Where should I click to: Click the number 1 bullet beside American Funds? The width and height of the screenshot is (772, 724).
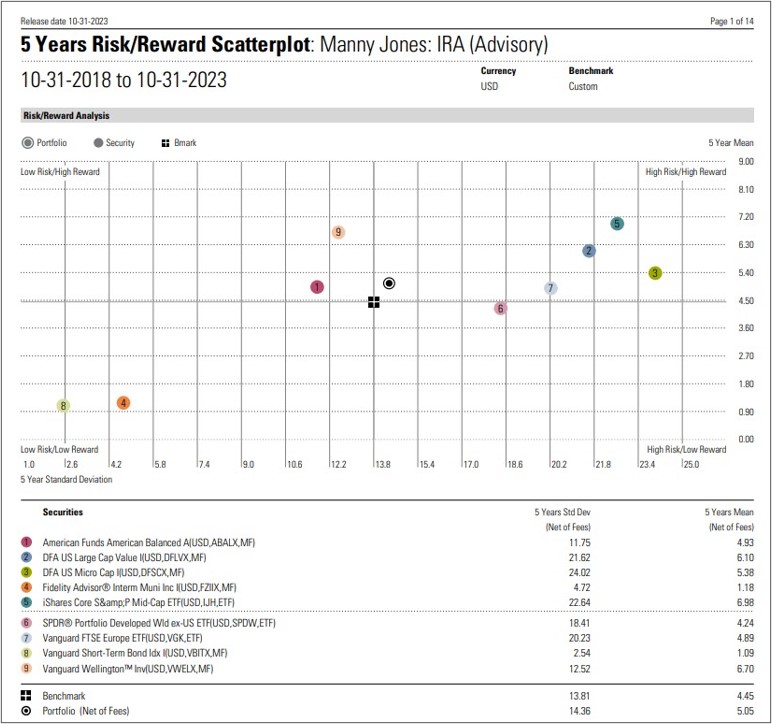coord(27,542)
